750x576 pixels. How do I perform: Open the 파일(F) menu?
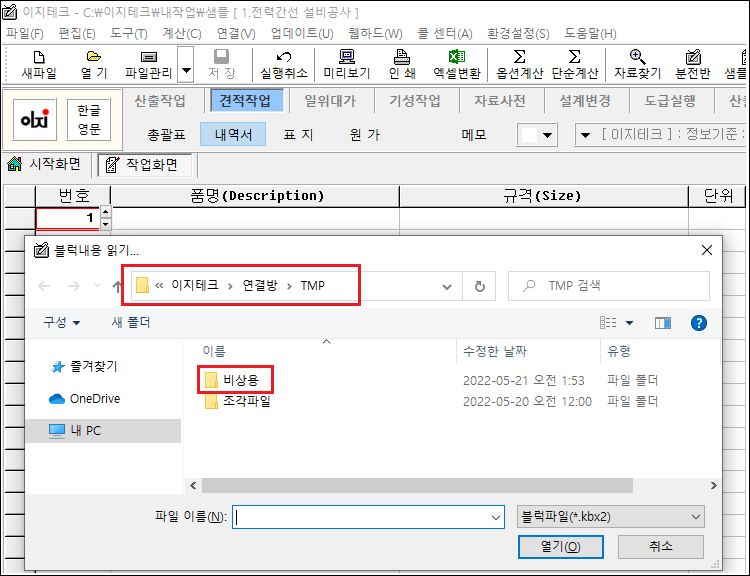[24, 33]
